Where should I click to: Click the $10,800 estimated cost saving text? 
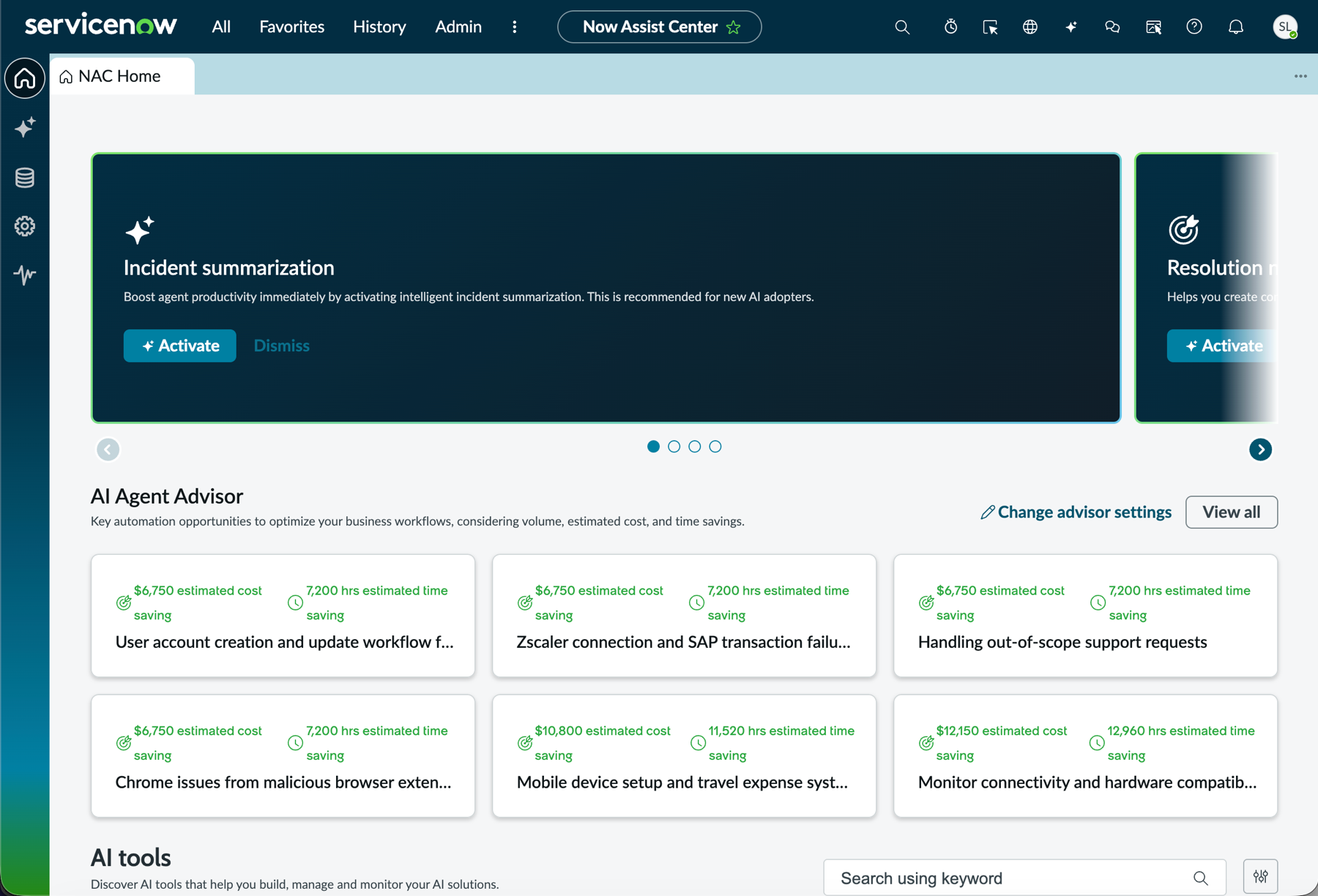click(x=603, y=742)
